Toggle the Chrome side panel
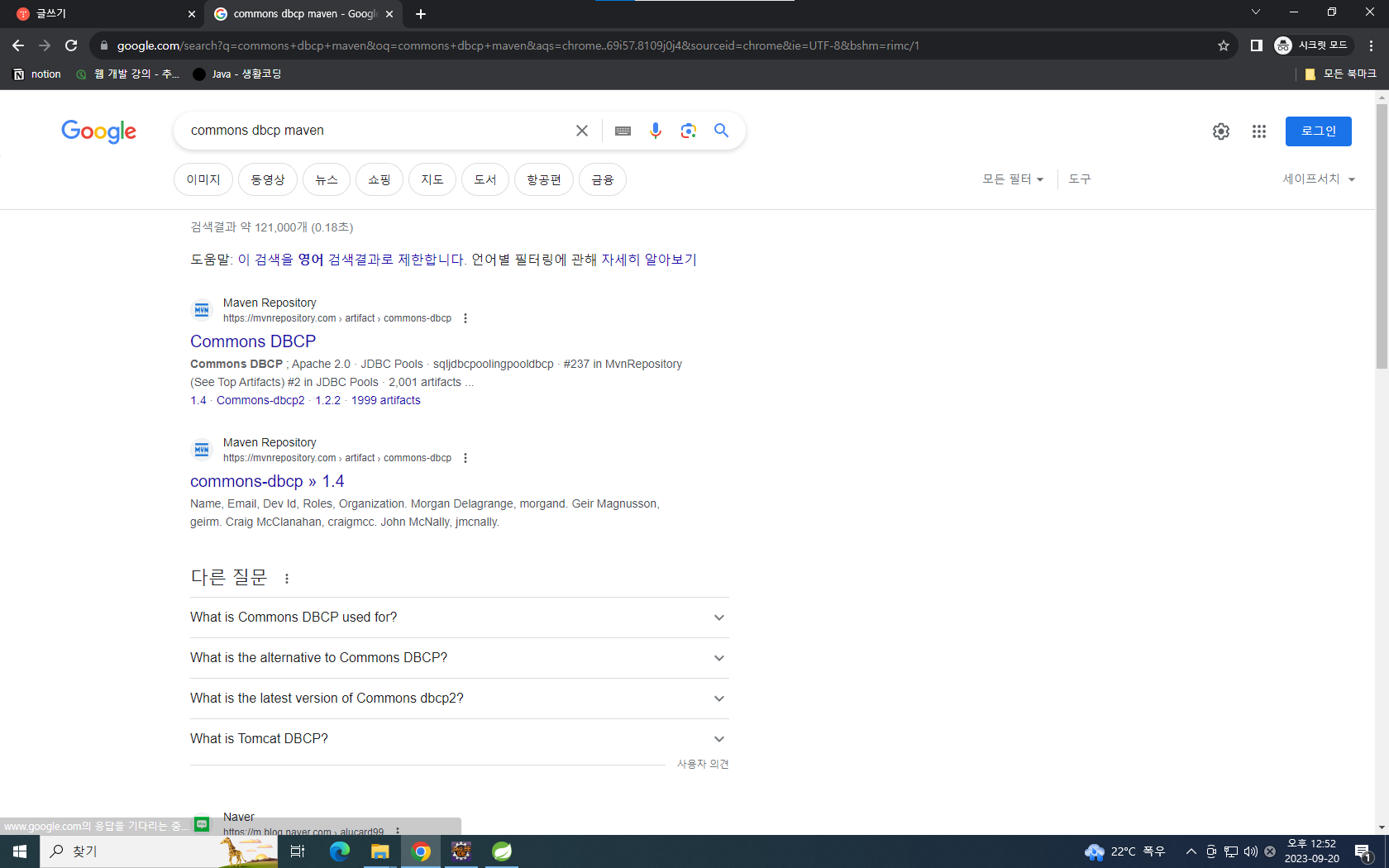This screenshot has height=868, width=1389. point(1257,45)
